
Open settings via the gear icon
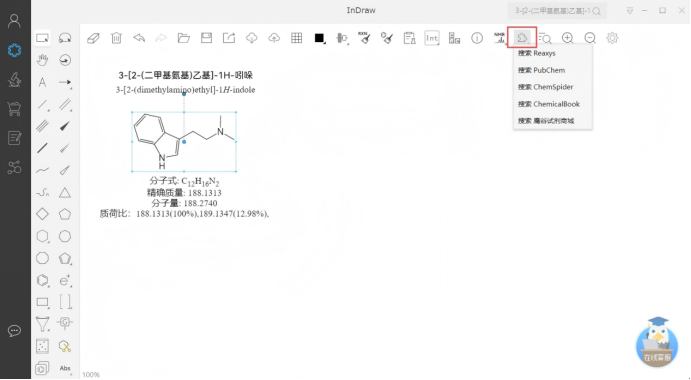613,38
